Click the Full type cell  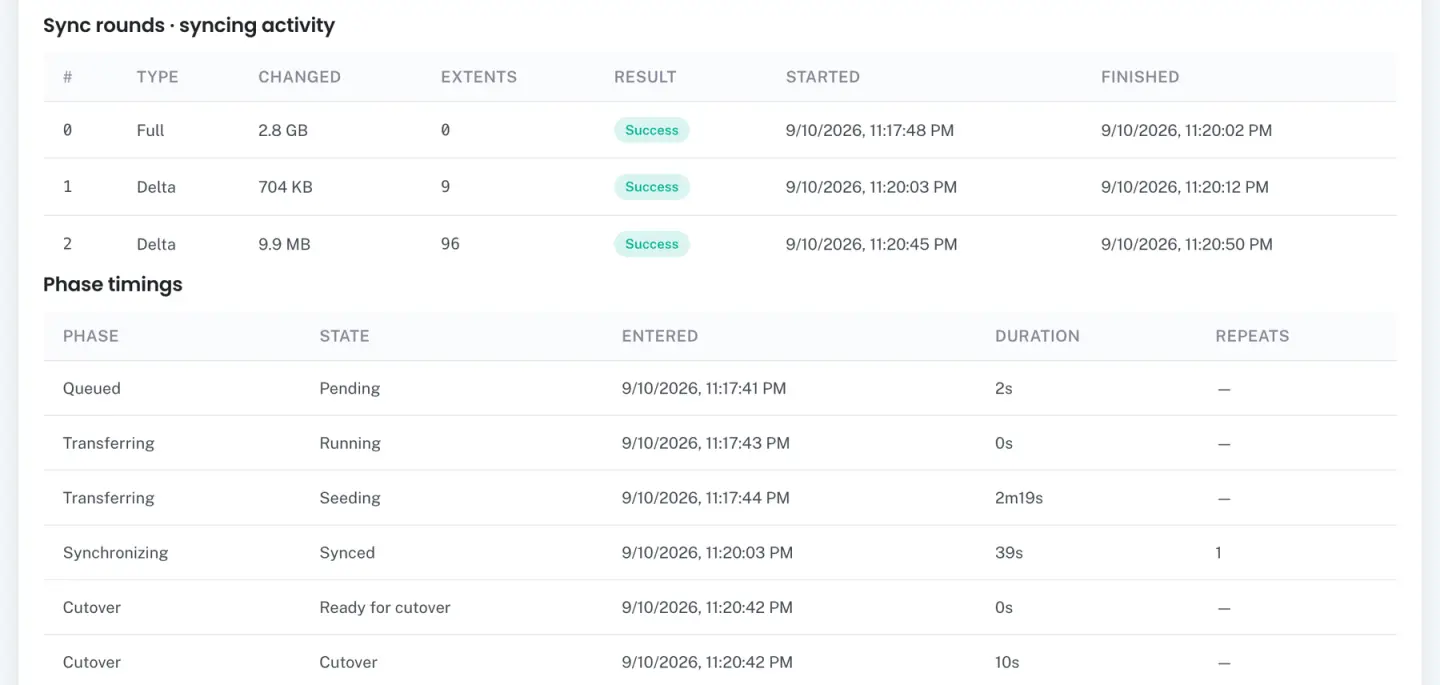(x=150, y=130)
